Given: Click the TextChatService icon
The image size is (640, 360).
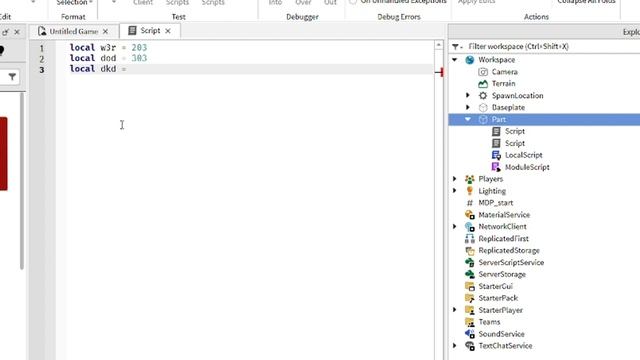Looking at the screenshot, I should pyautogui.click(x=470, y=346).
